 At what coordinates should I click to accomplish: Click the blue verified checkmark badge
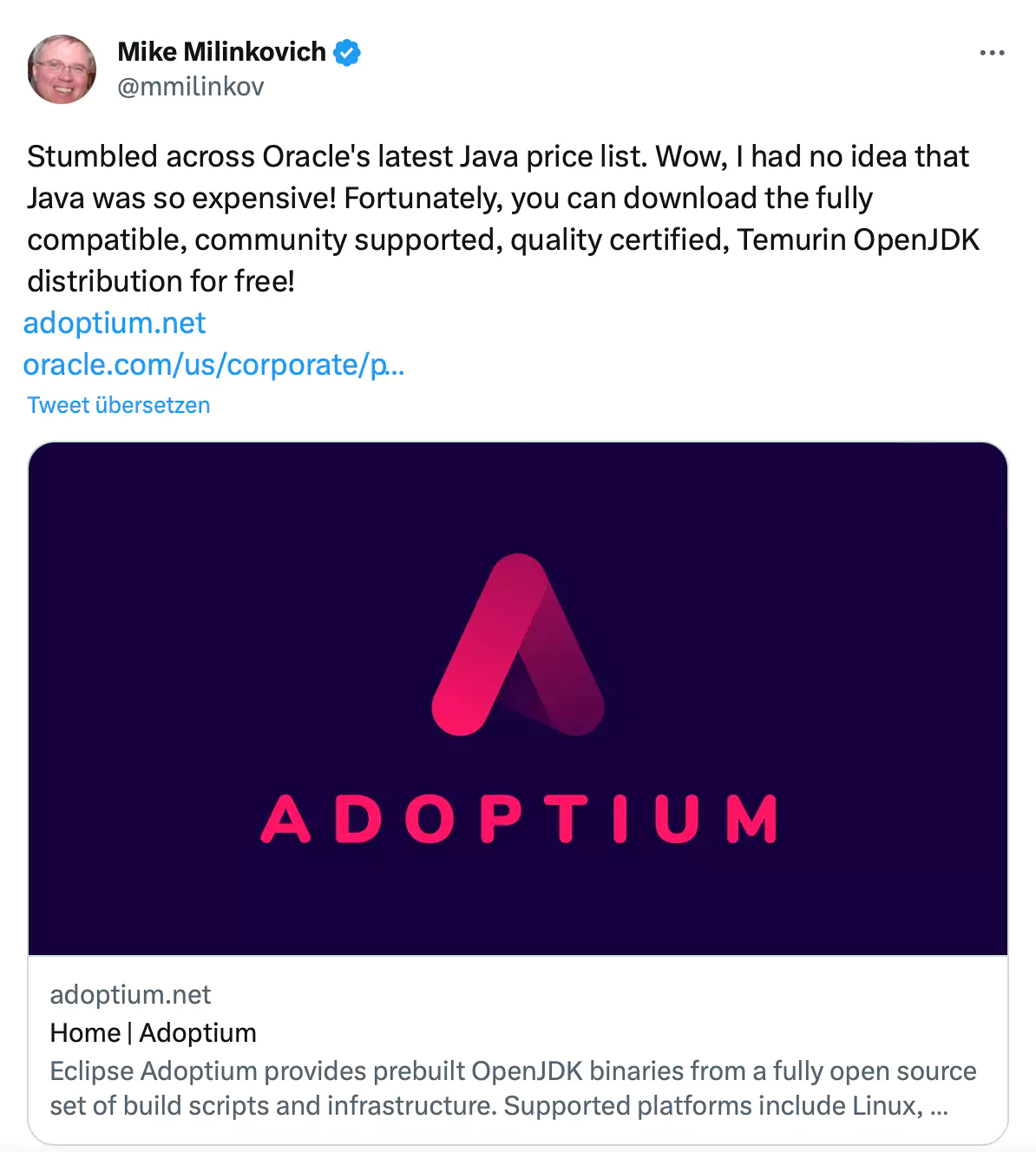(x=347, y=53)
